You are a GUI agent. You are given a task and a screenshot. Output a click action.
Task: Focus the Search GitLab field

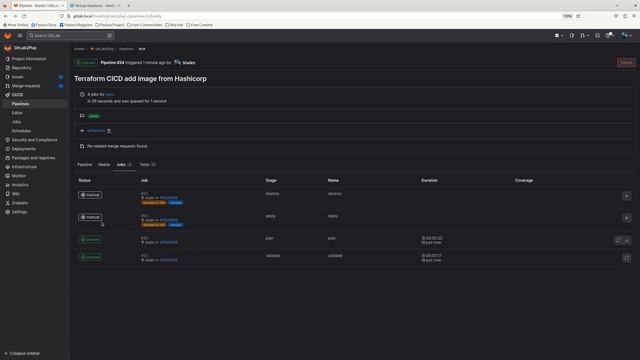[x=70, y=36]
